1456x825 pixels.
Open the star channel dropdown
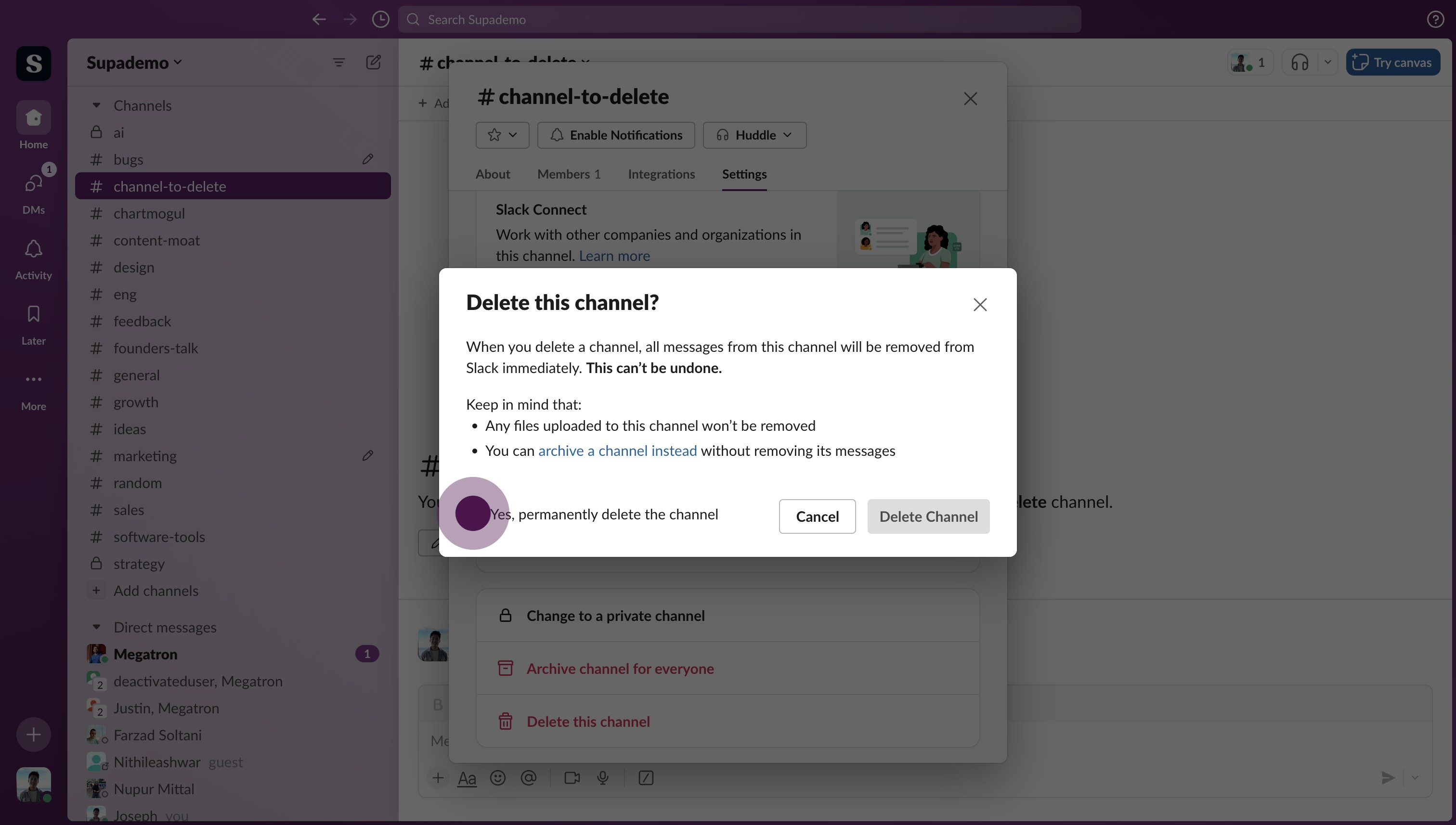click(502, 135)
